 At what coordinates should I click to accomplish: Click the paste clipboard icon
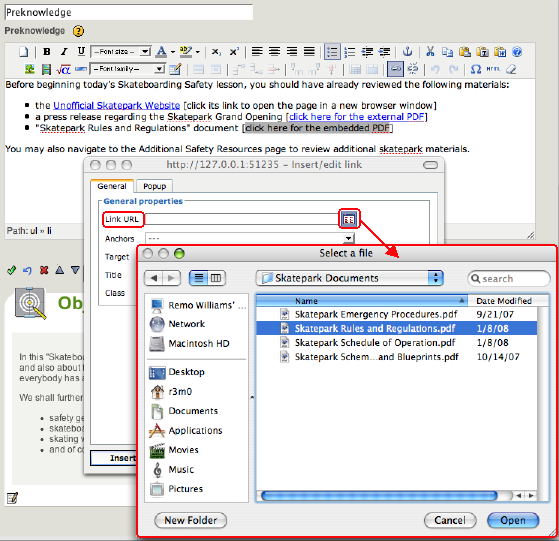(x=465, y=52)
